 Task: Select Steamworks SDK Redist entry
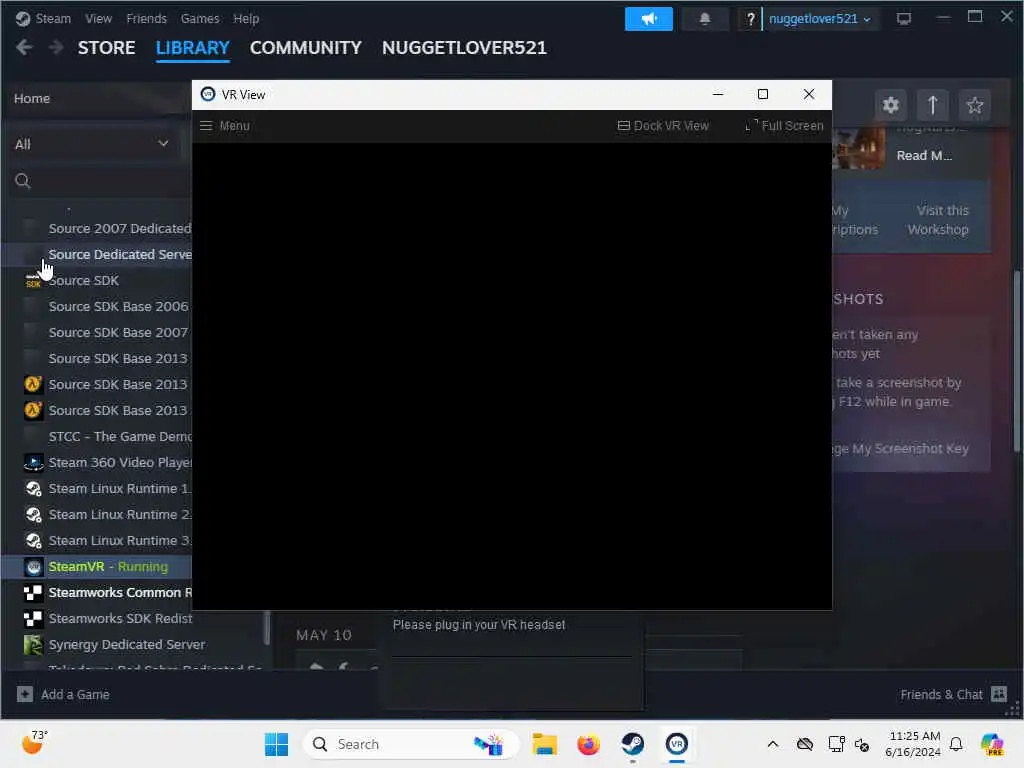coord(108,618)
